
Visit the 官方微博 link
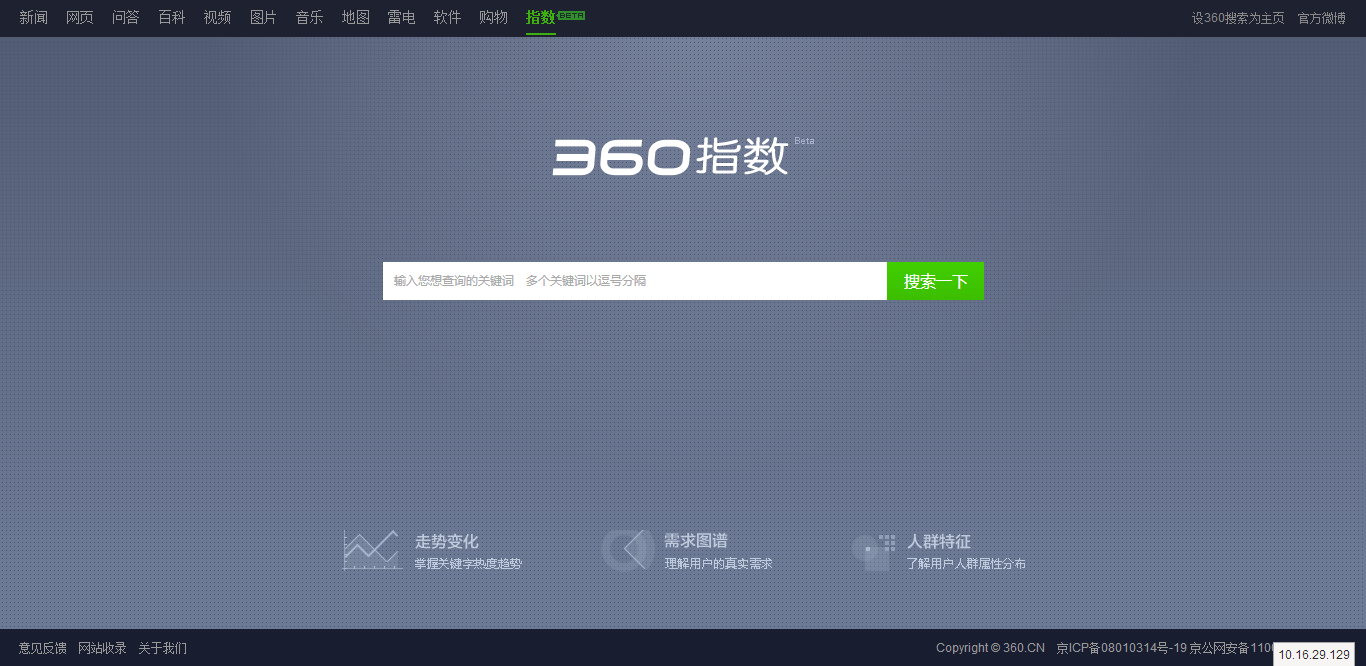1322,18
